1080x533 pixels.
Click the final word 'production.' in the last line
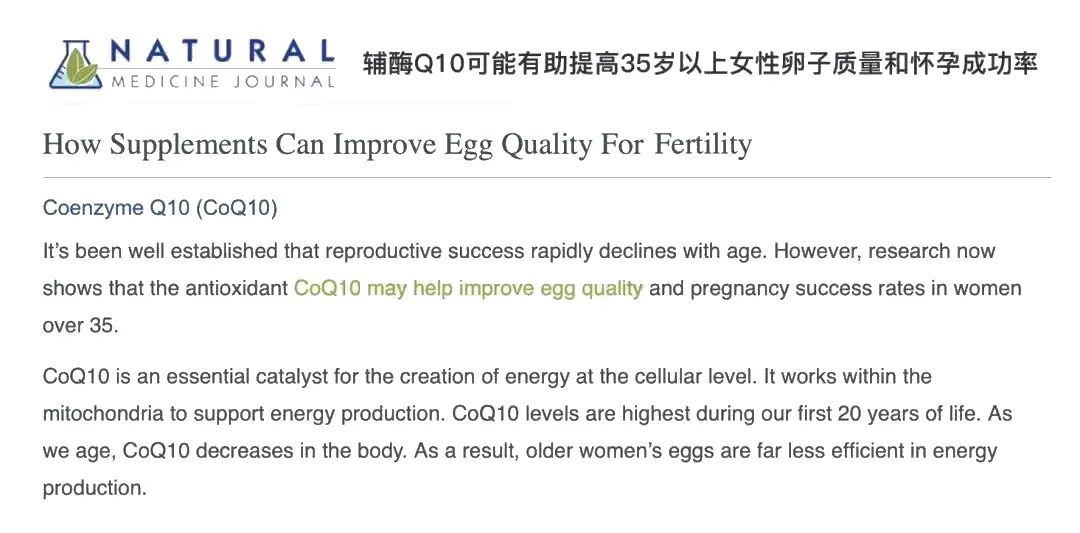[x=94, y=489]
